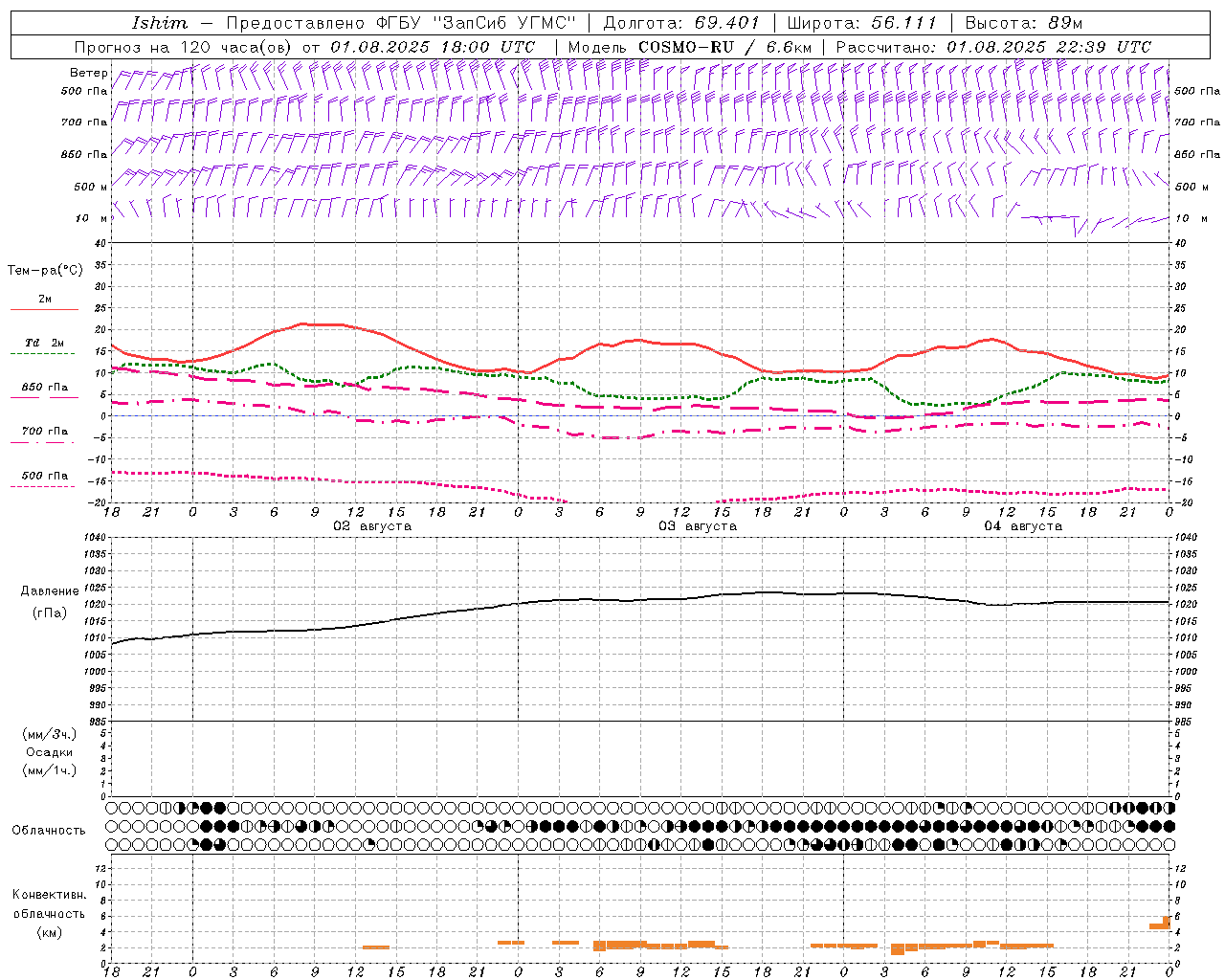Viewport: 1225px width, 980px height.
Task: Click the "Ветер" wind panel label
Action: tap(88, 73)
